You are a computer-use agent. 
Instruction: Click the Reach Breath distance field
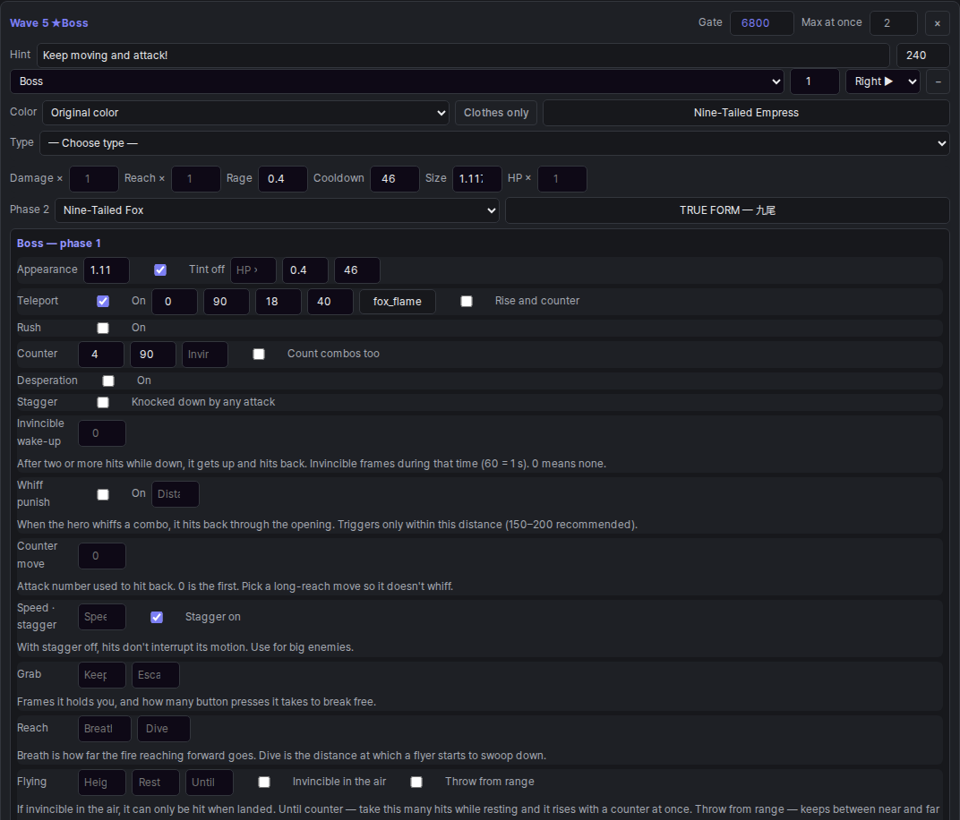105,728
